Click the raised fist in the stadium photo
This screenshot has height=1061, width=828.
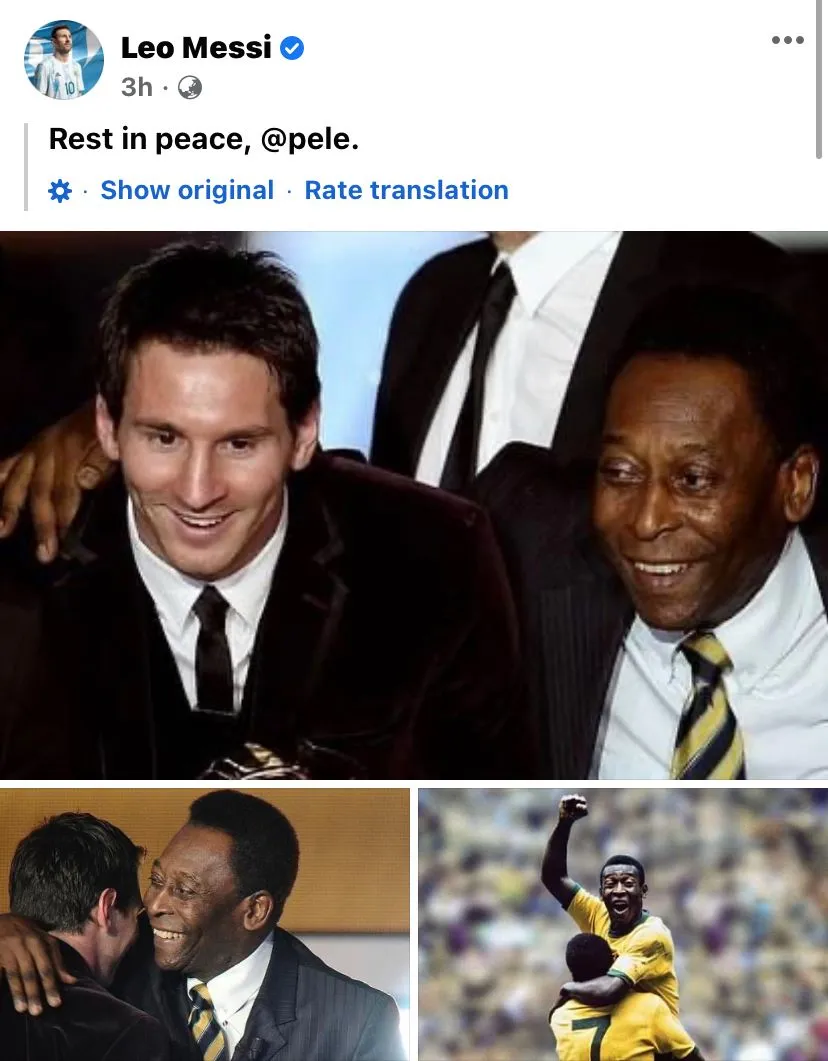point(573,807)
